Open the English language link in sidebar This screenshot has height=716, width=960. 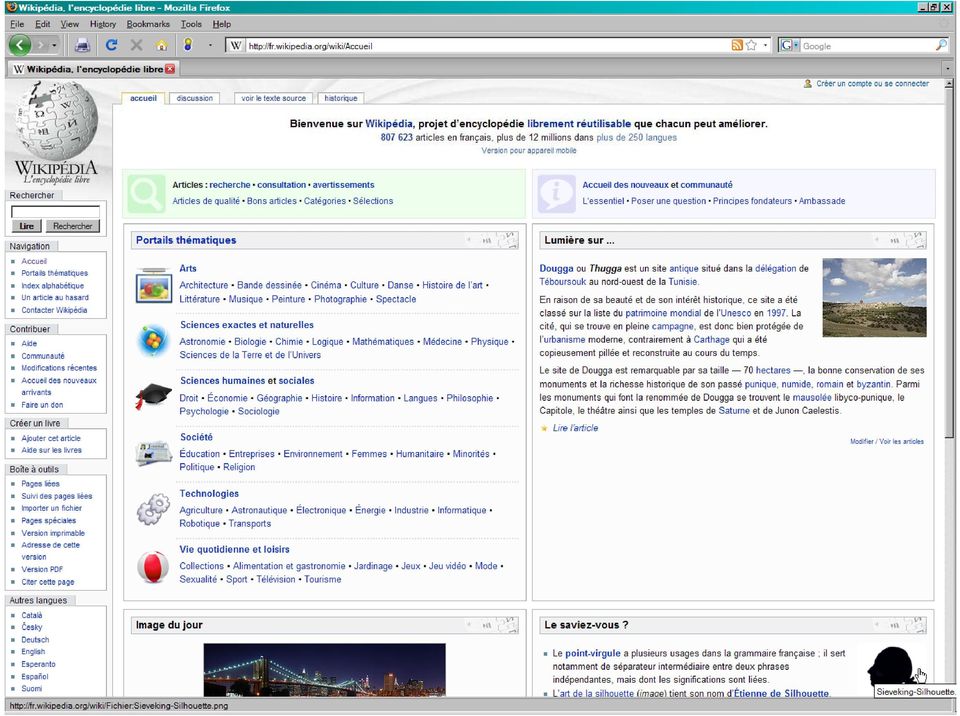(x=33, y=652)
